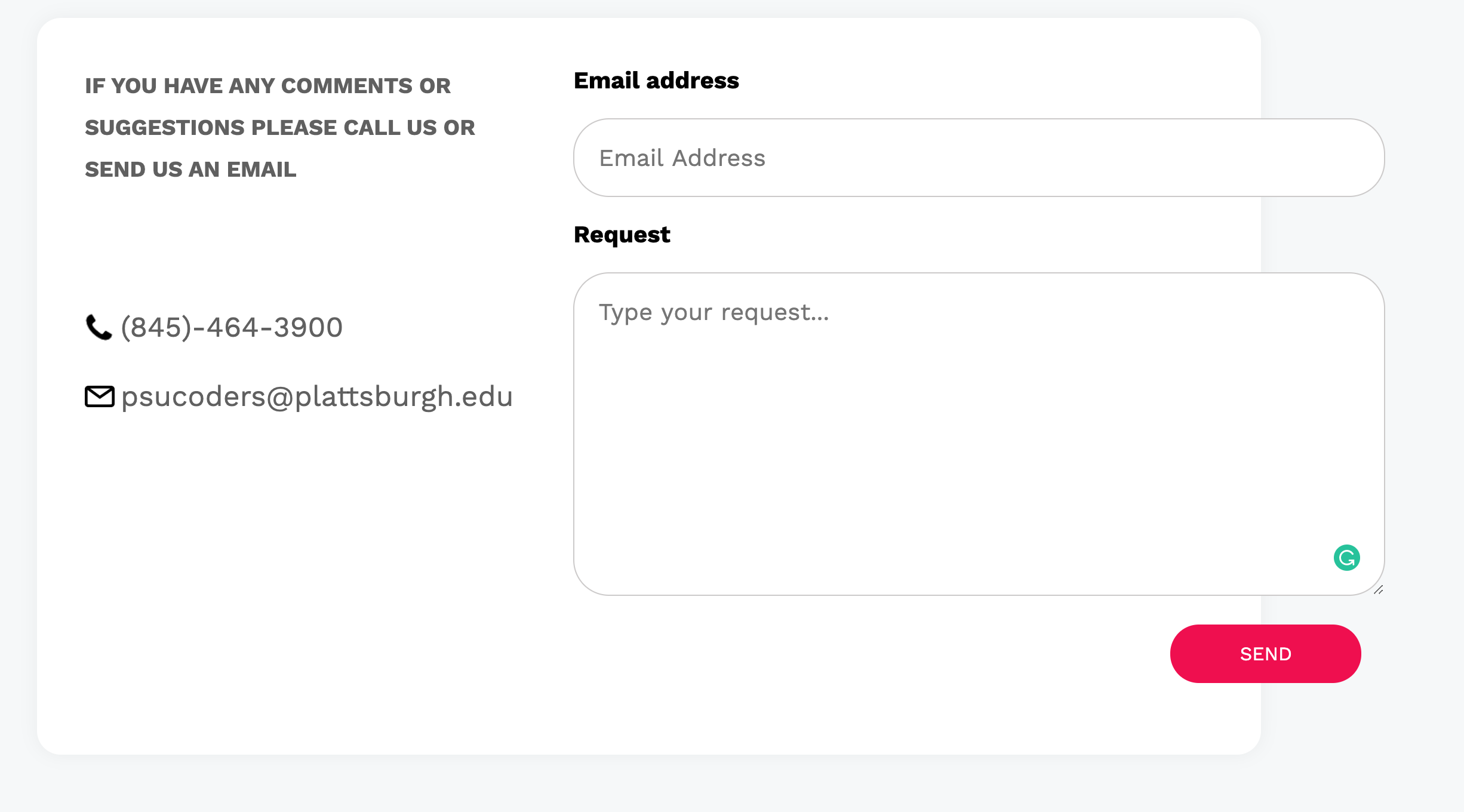Click the (845)-464-3900 phone number
Screen dimensions: 1464x812
click(232, 327)
